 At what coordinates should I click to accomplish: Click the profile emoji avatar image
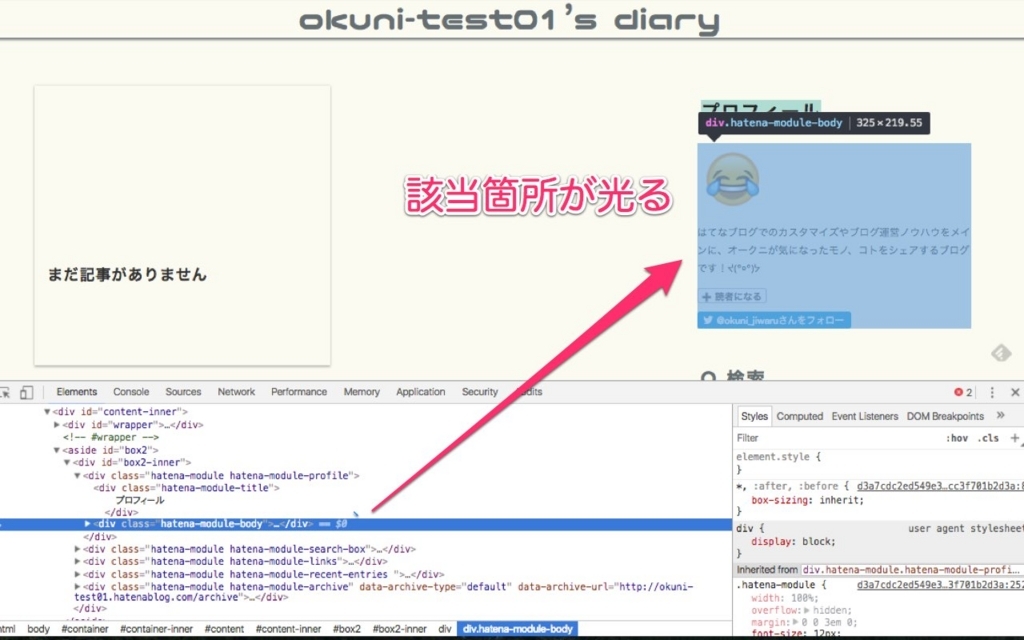pos(733,180)
